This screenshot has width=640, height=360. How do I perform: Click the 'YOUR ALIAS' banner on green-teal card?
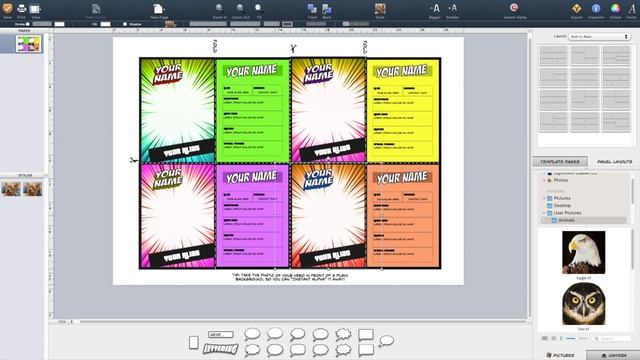pos(182,150)
